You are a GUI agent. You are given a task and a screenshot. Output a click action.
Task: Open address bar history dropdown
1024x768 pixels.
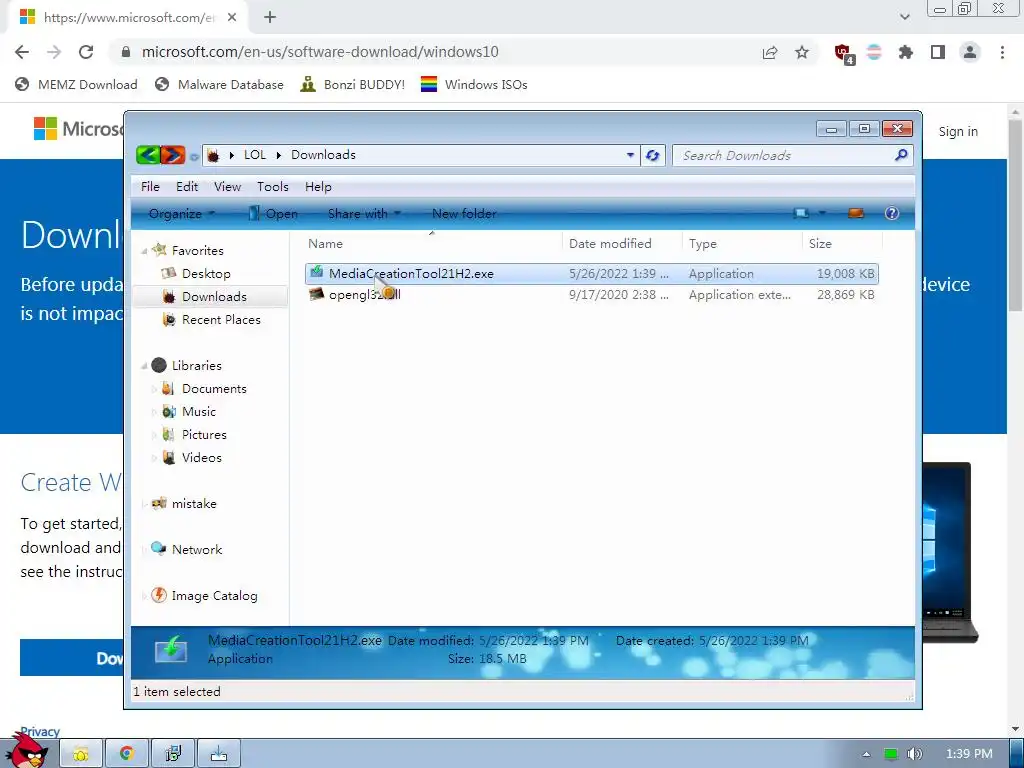click(630, 155)
